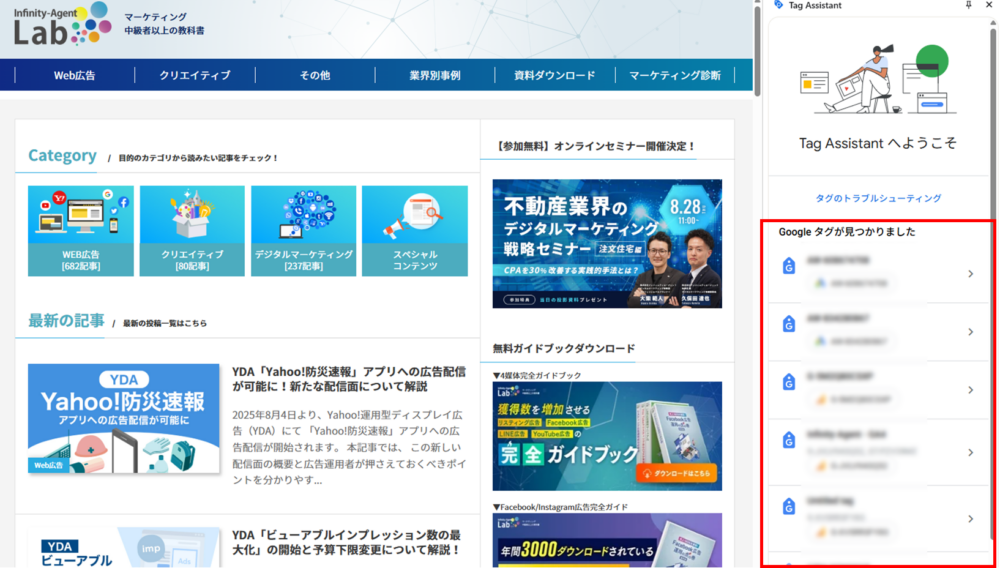Click the Google tag icon of the Infinity Agent row
The width and height of the screenshot is (1000, 568).
coord(790,440)
